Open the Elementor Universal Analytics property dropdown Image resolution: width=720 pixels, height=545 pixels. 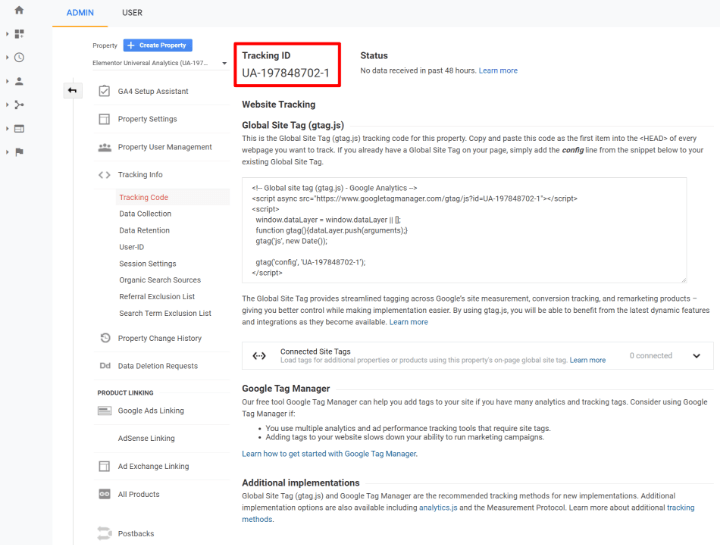pos(160,63)
